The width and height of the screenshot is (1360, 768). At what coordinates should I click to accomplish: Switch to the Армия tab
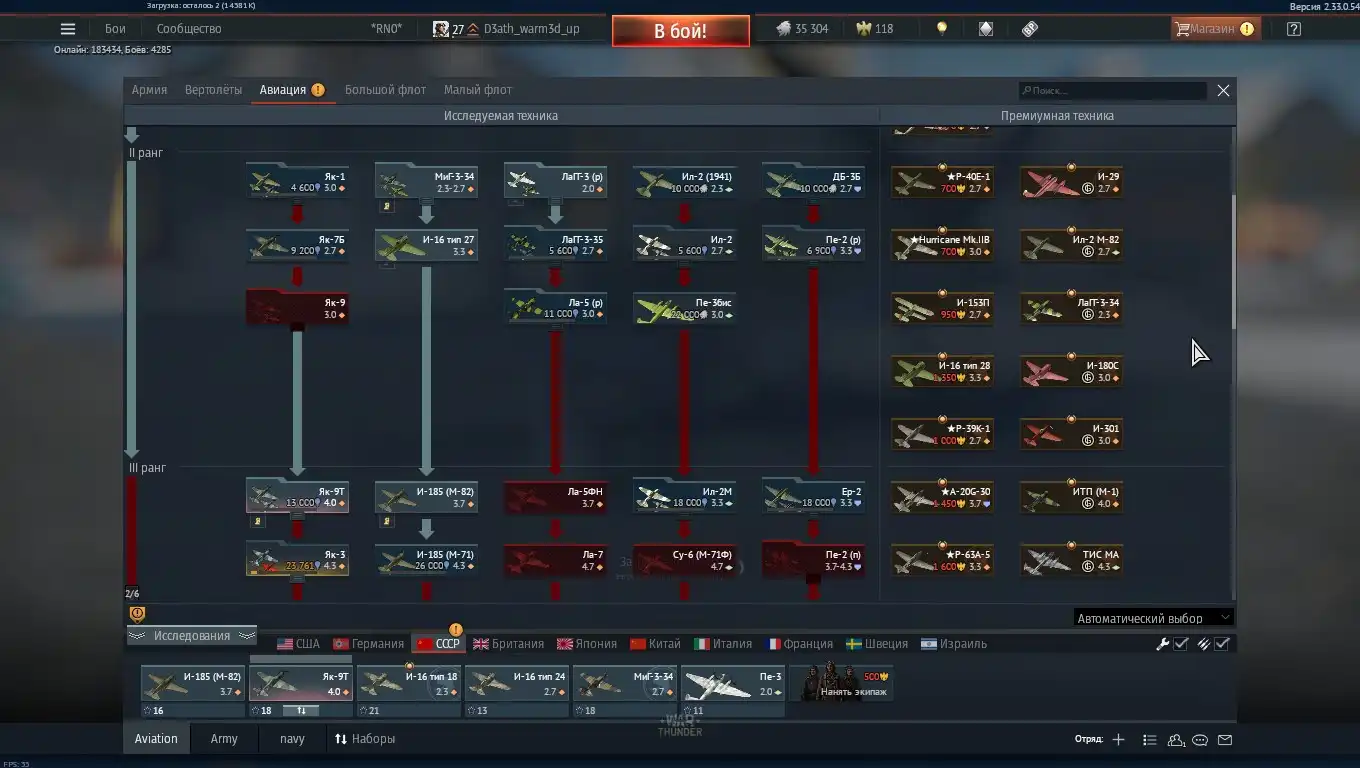[149, 90]
